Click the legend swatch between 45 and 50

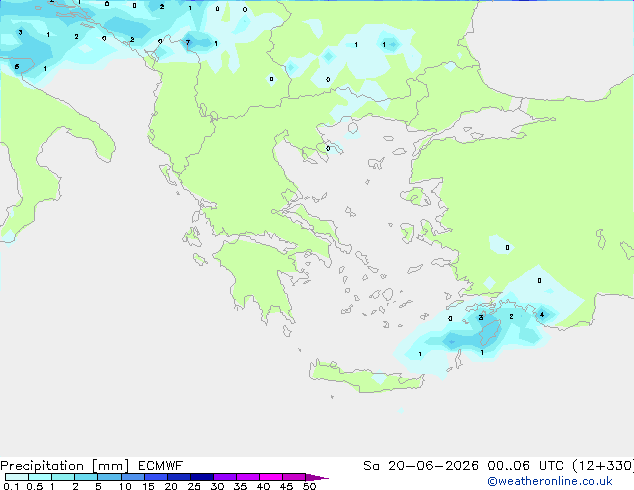(x=294, y=477)
